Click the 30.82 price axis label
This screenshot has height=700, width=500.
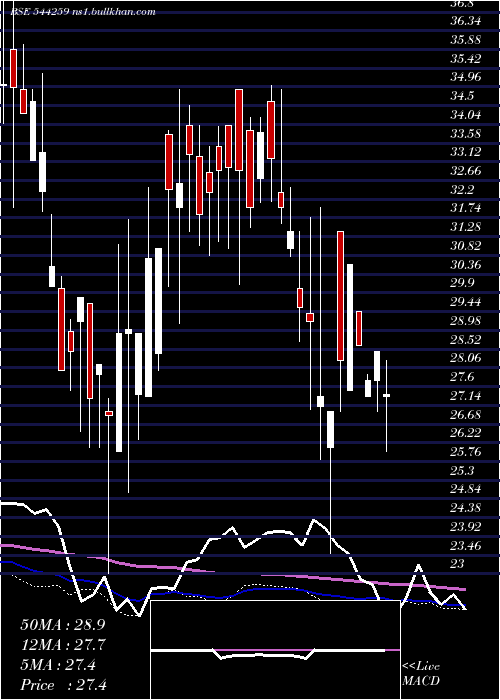[x=466, y=246]
